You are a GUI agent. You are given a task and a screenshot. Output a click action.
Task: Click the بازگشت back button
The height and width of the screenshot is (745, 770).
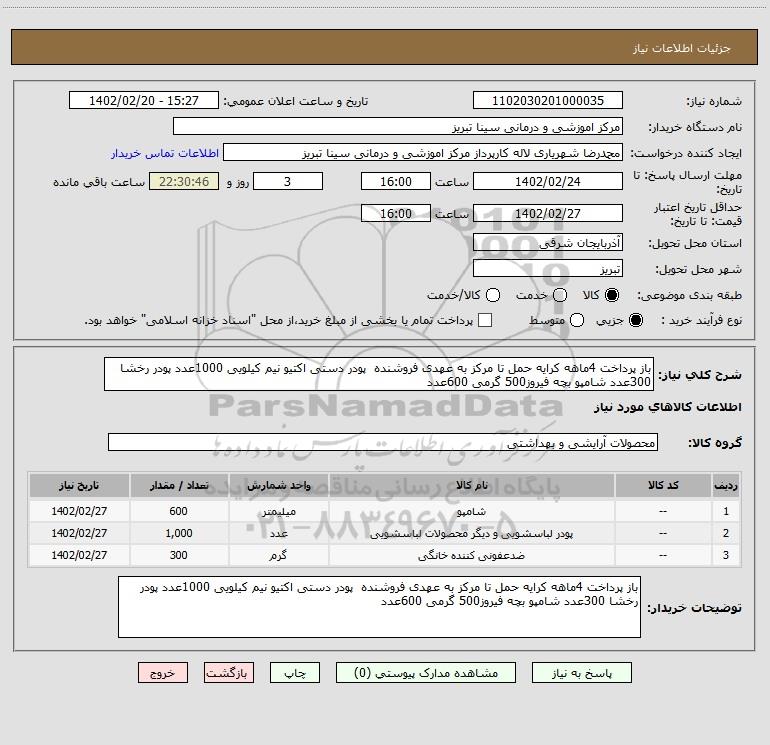tap(229, 672)
